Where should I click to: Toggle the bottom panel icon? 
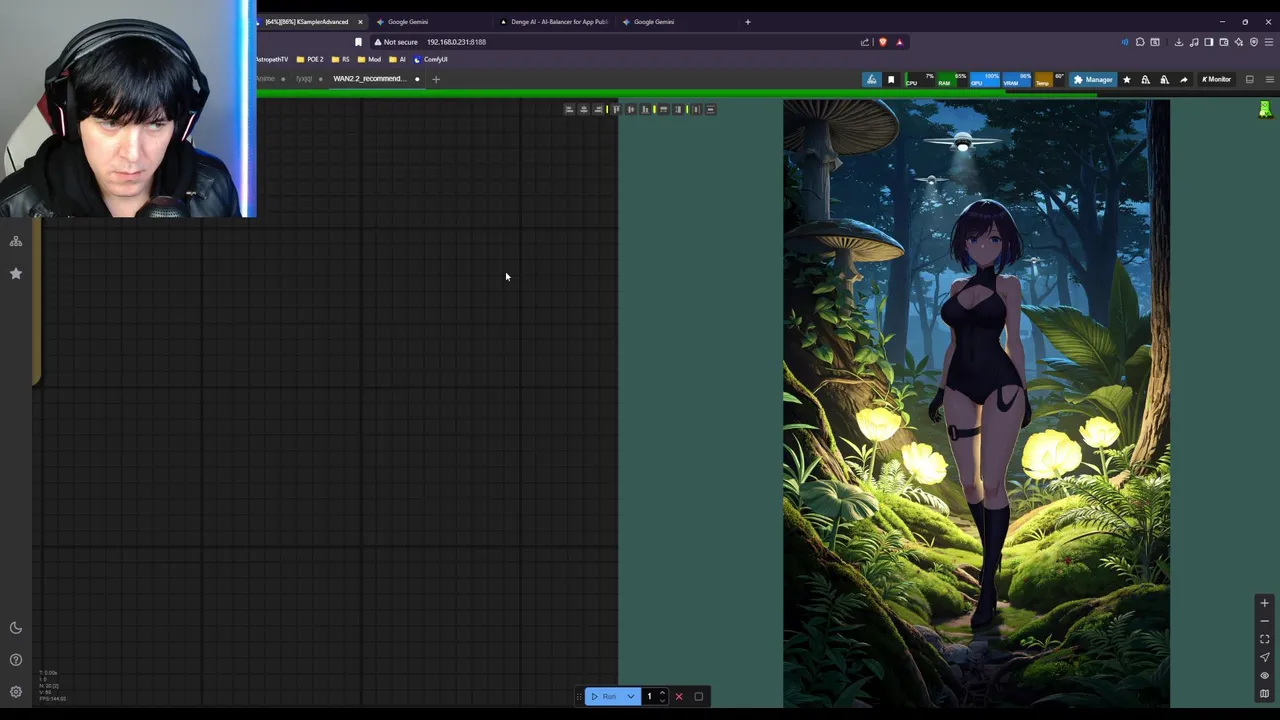tap(1249, 80)
